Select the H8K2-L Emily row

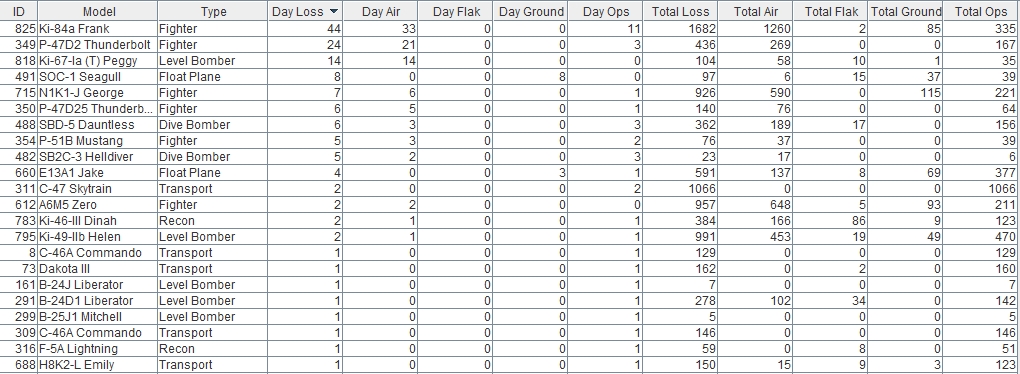pos(510,365)
